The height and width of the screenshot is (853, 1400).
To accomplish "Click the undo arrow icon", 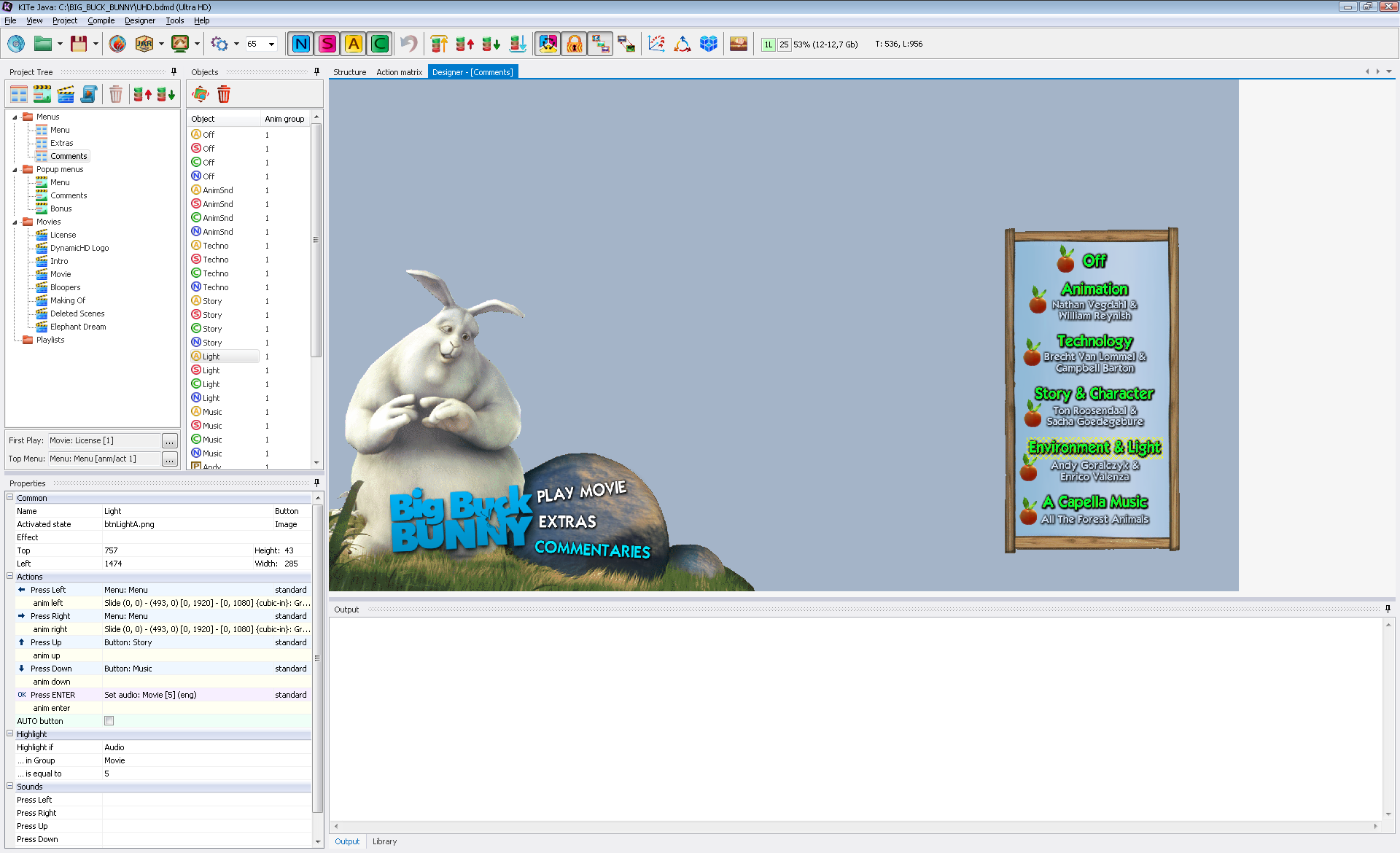I will (409, 44).
